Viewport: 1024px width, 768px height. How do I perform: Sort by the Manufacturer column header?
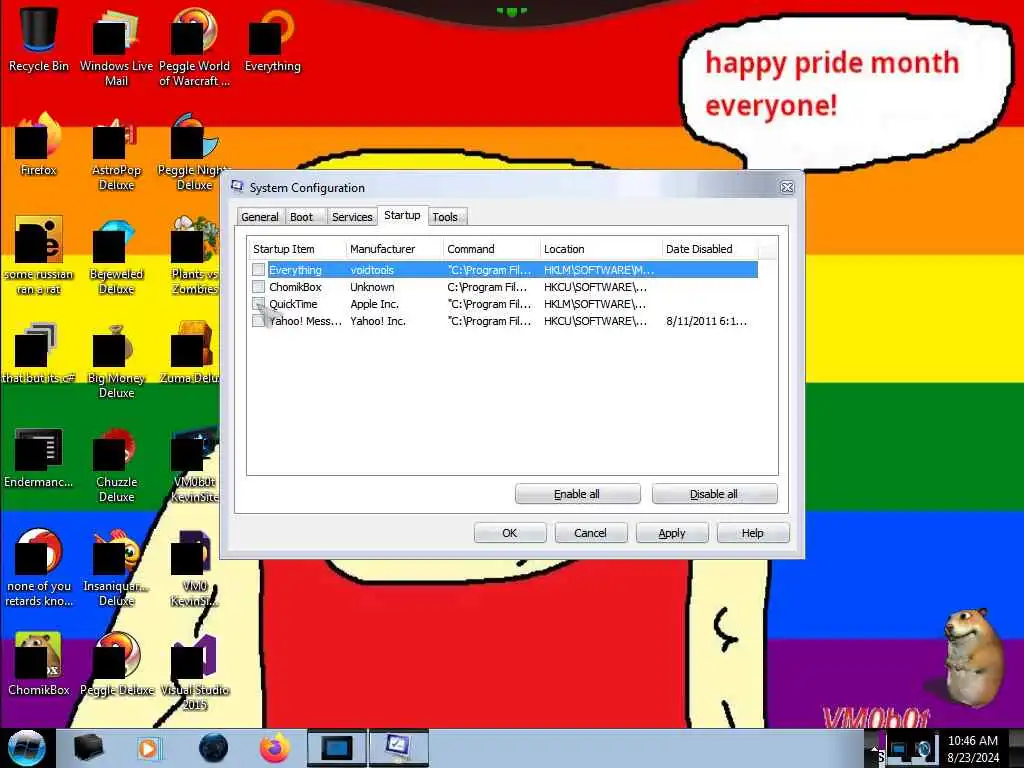394,249
